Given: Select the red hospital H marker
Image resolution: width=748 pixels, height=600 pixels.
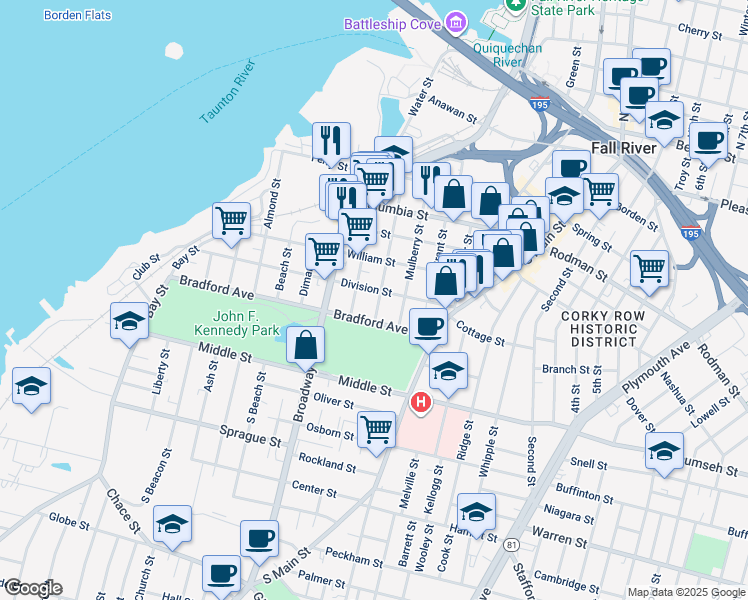Looking at the screenshot, I should coord(421,403).
